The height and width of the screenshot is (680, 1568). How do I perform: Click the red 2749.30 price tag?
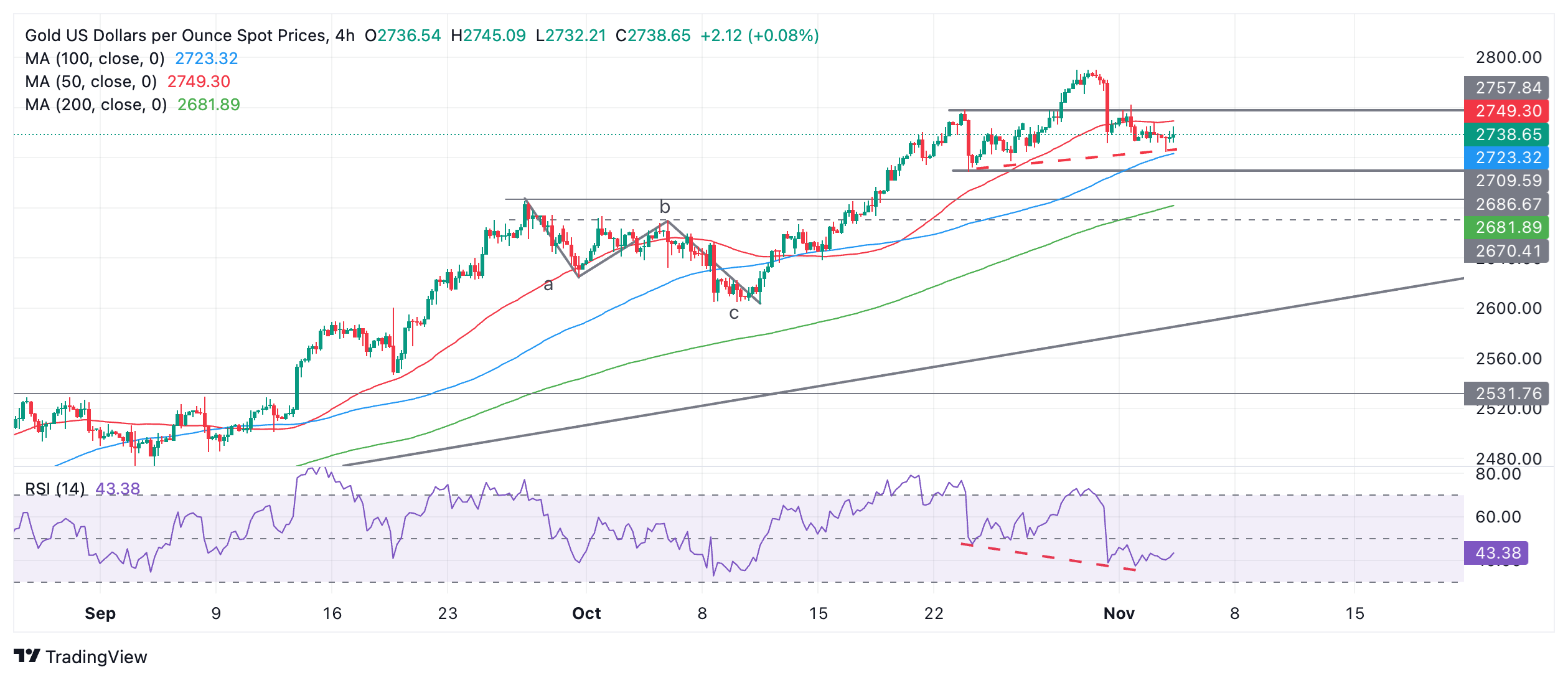click(x=1508, y=111)
